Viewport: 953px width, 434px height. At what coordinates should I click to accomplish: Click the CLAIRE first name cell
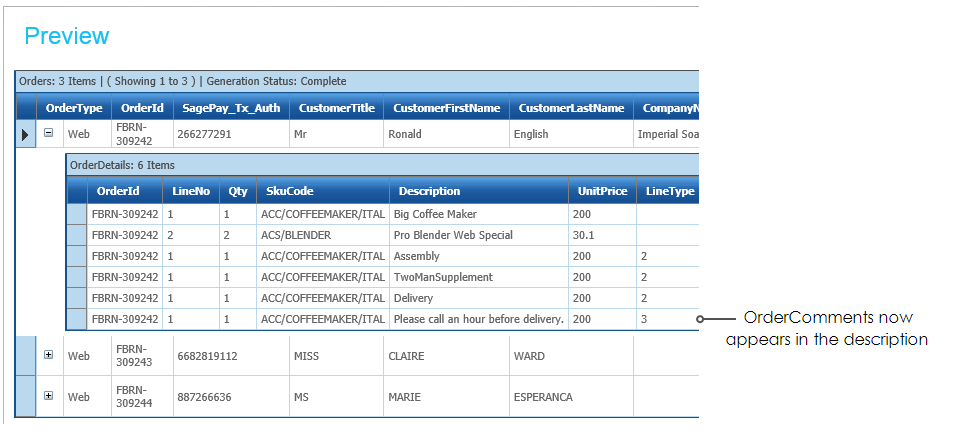446,356
